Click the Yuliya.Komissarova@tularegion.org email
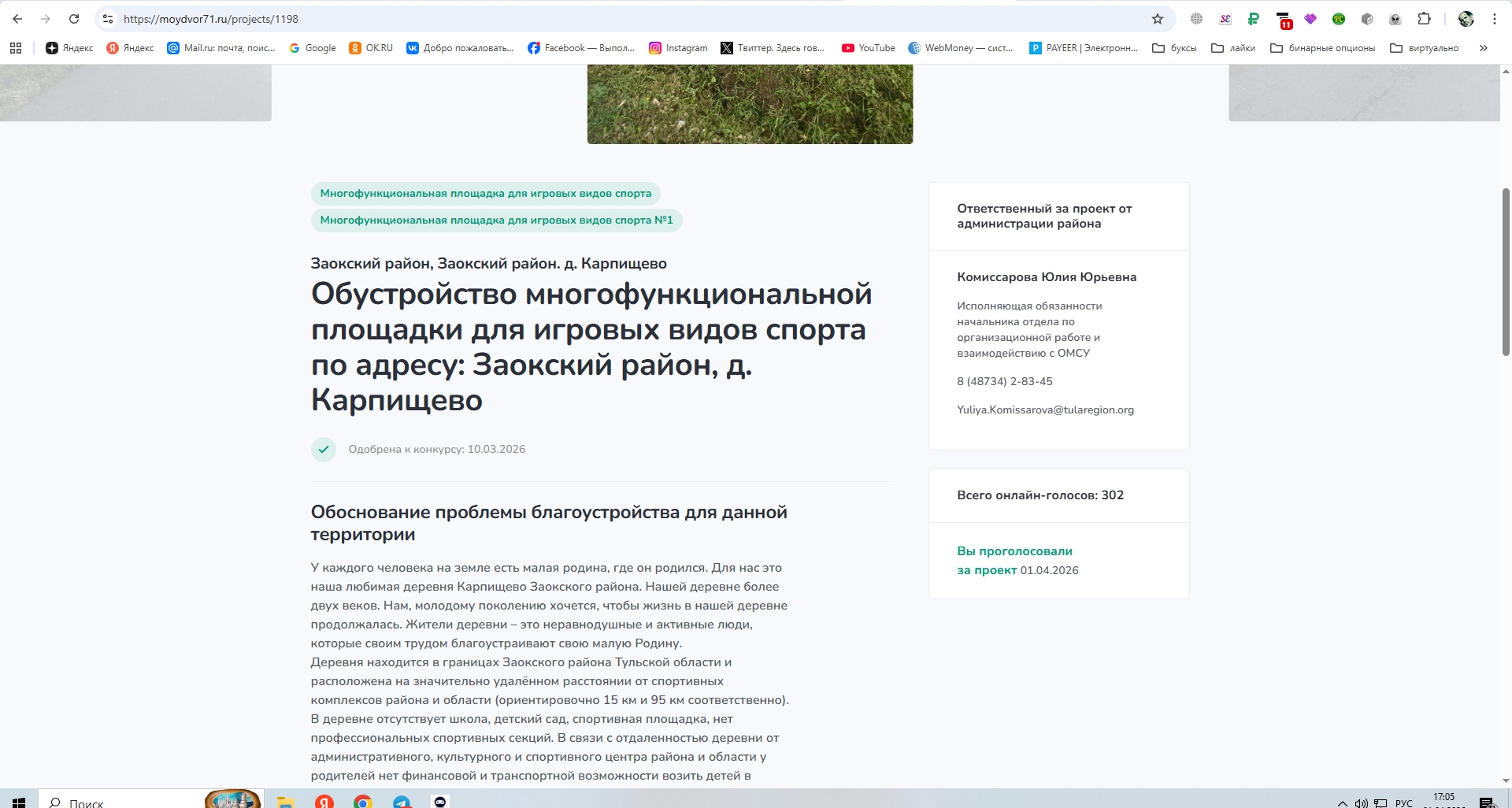1512x808 pixels. pos(1045,410)
